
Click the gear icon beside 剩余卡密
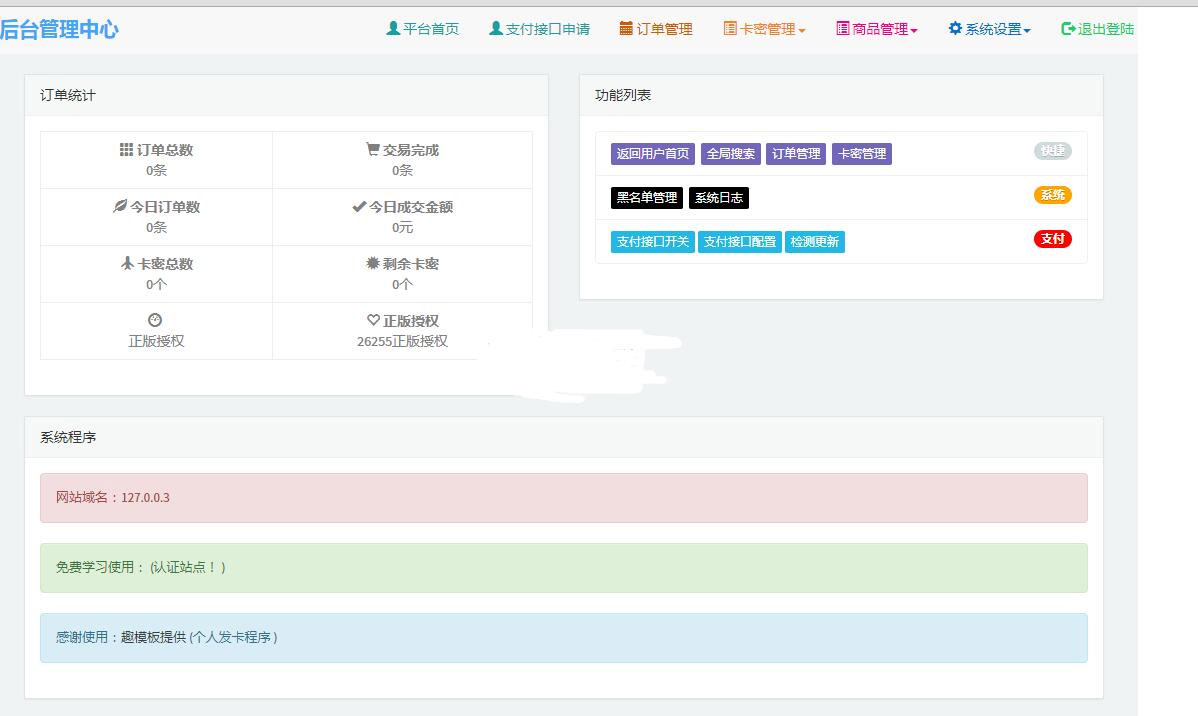point(373,264)
